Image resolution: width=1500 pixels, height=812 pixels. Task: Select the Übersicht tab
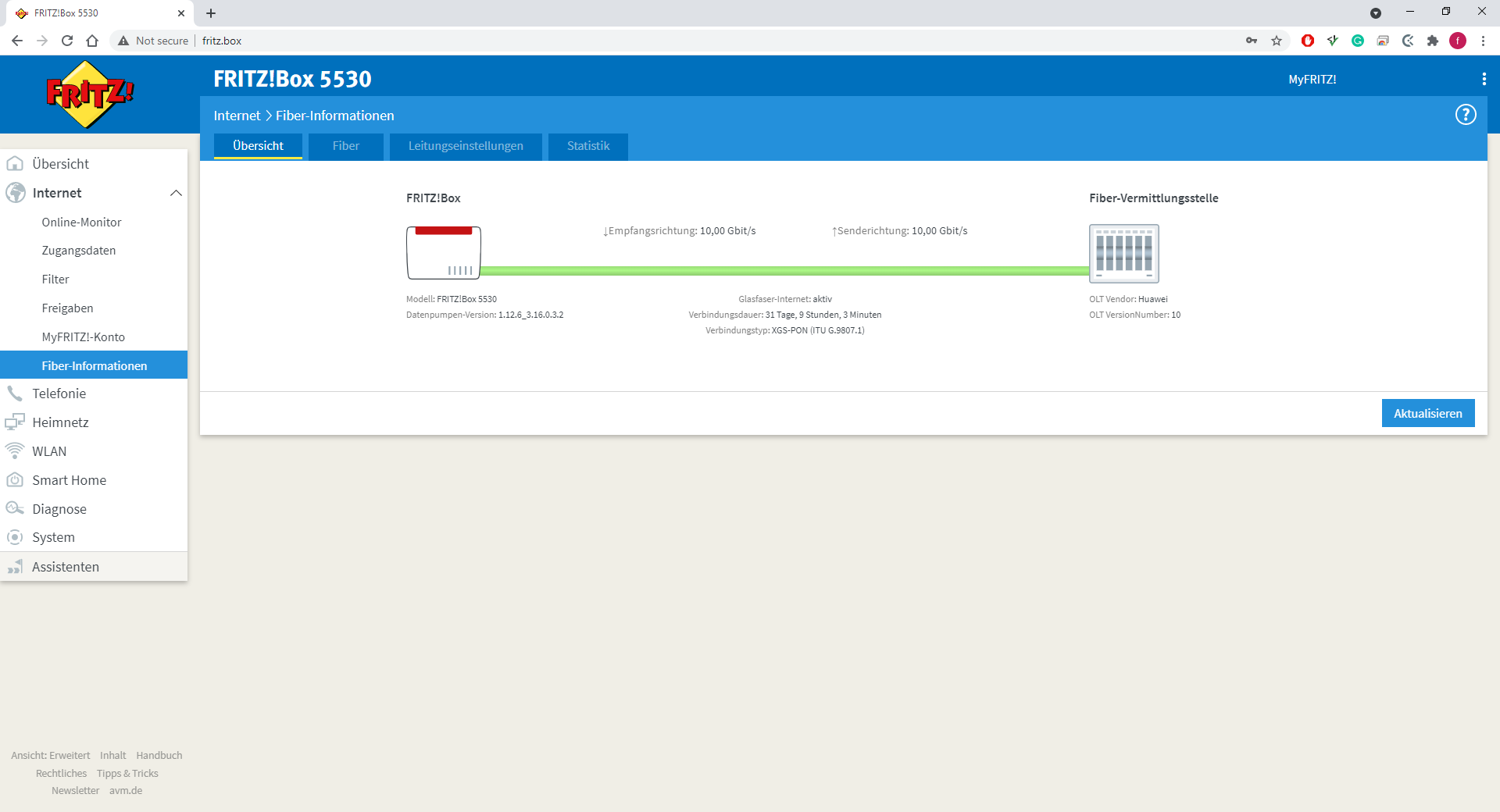click(258, 146)
